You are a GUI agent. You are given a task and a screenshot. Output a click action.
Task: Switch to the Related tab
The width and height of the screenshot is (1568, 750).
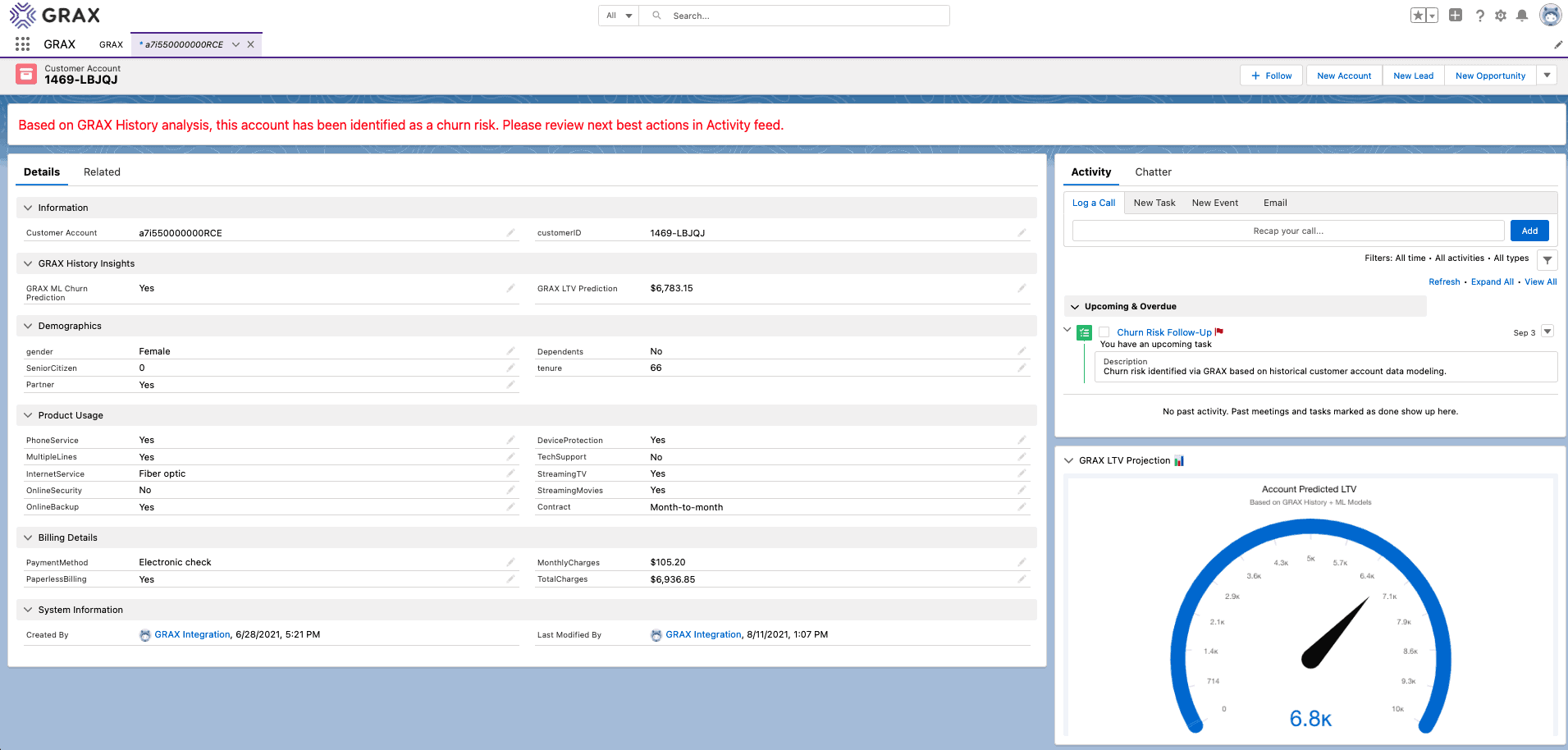tap(102, 172)
